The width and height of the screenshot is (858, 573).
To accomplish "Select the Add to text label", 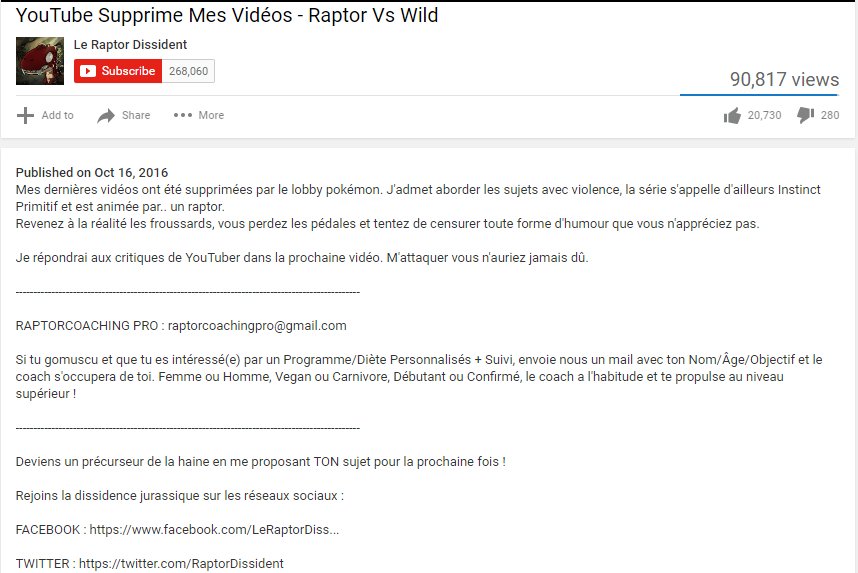I will click(x=57, y=116).
